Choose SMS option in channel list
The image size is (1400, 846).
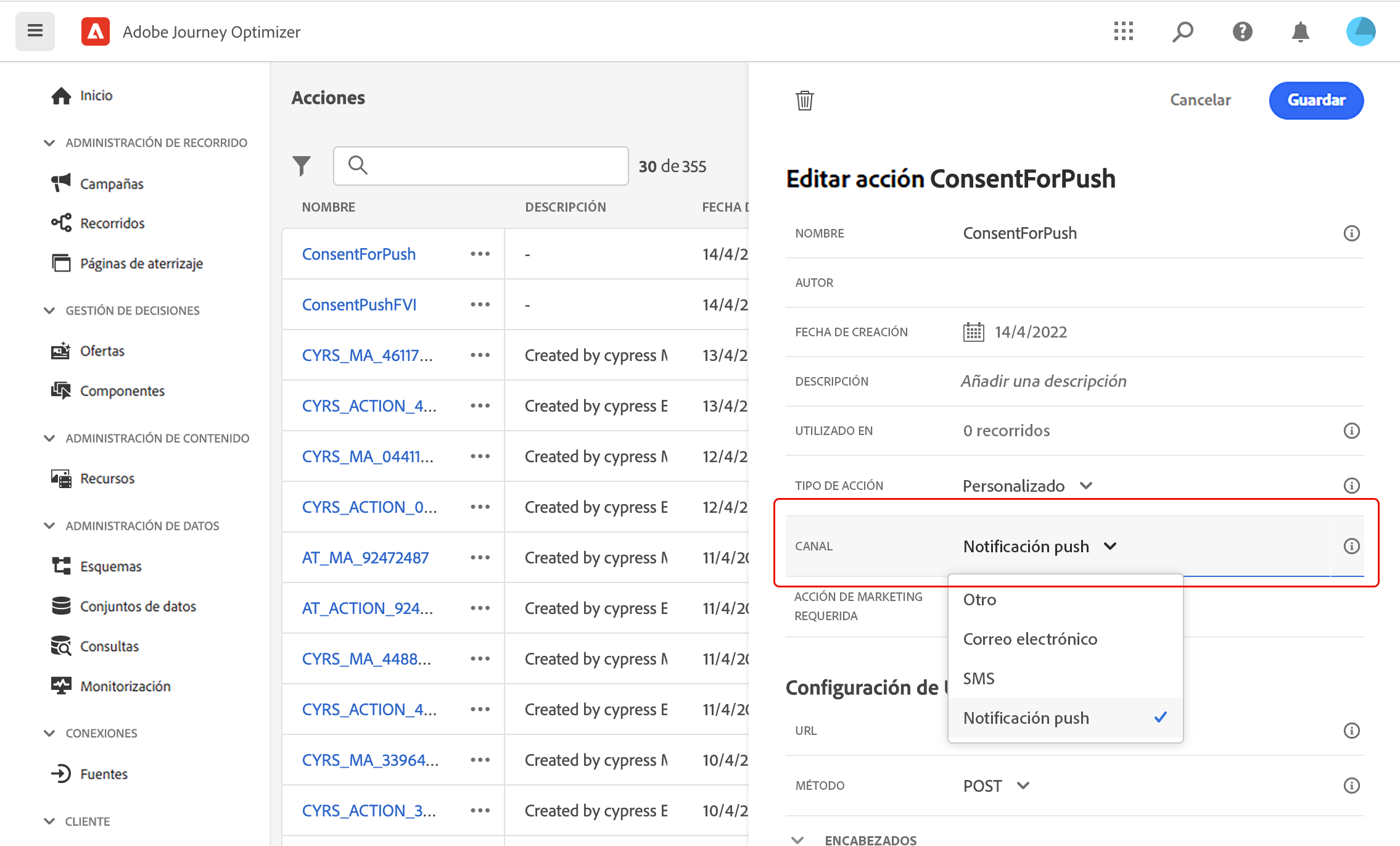click(x=979, y=679)
